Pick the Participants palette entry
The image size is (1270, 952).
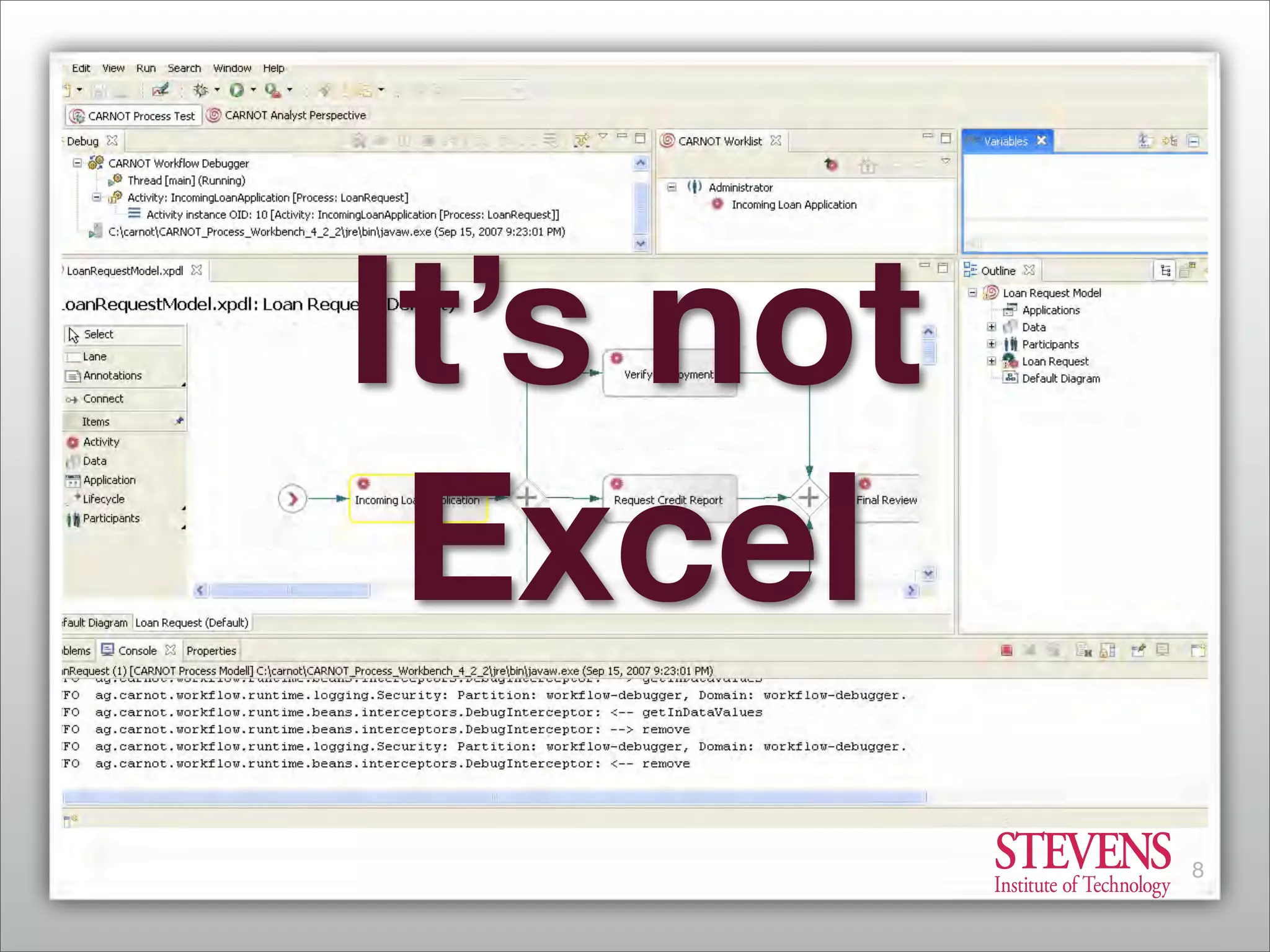110,518
